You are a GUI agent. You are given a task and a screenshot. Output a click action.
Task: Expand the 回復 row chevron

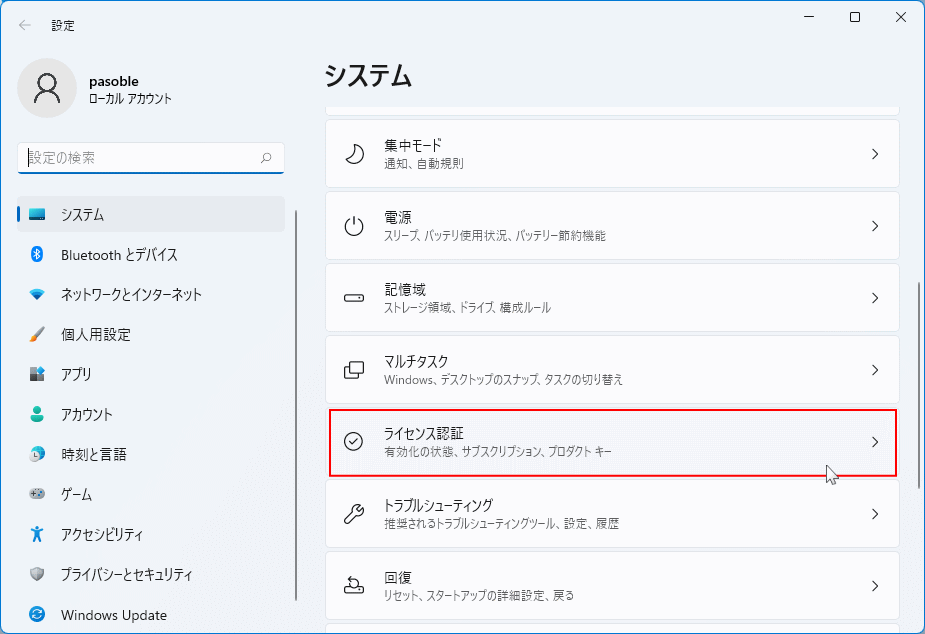874,586
